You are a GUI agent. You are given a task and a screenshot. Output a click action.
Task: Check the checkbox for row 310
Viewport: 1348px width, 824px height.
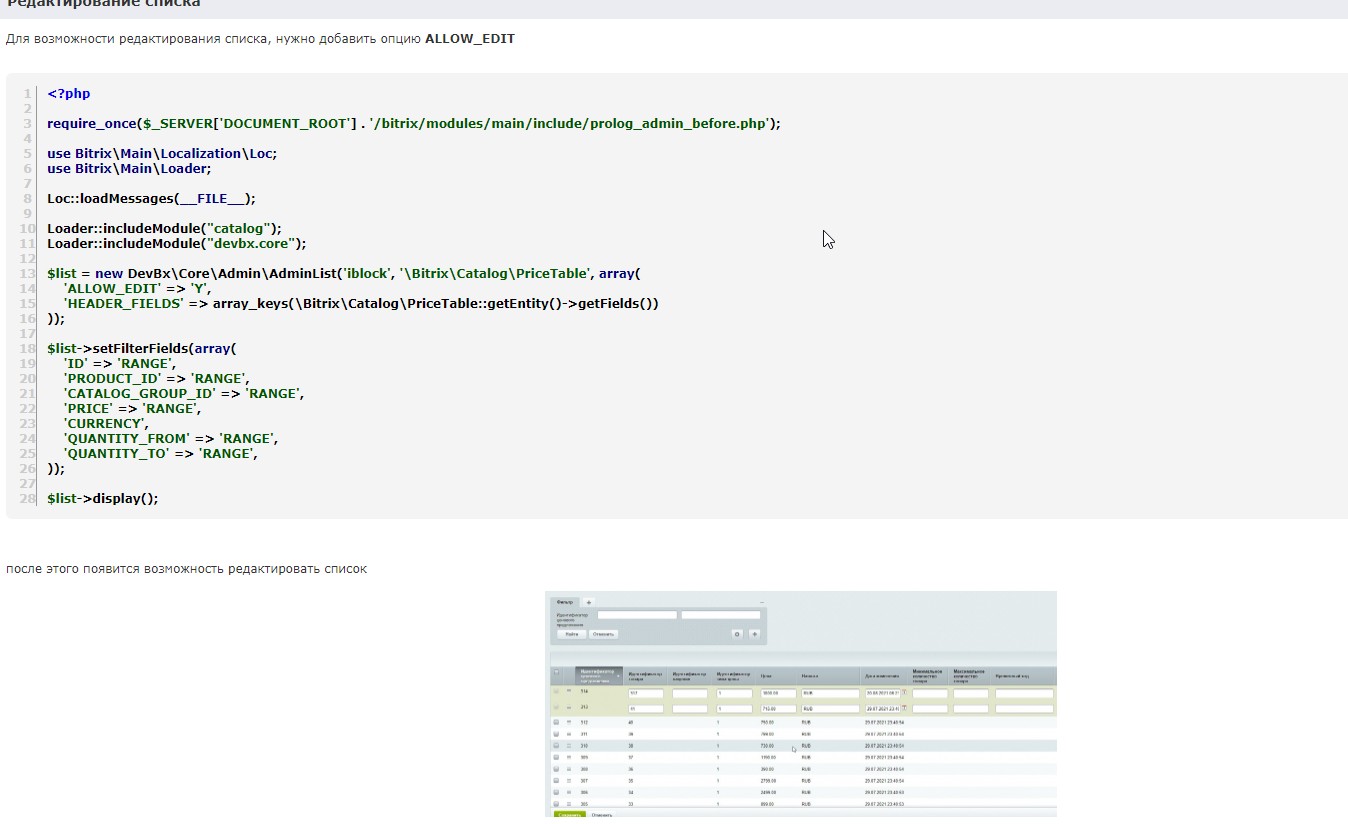click(557, 745)
